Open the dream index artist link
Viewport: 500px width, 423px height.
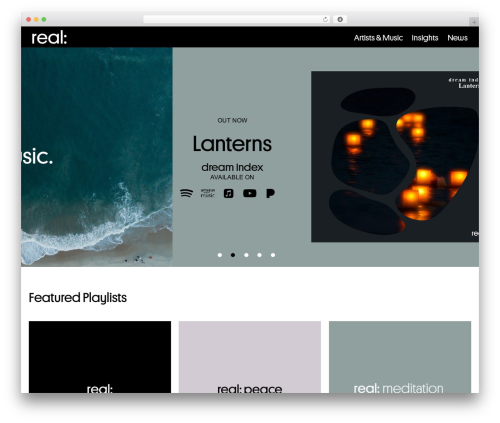coord(232,167)
